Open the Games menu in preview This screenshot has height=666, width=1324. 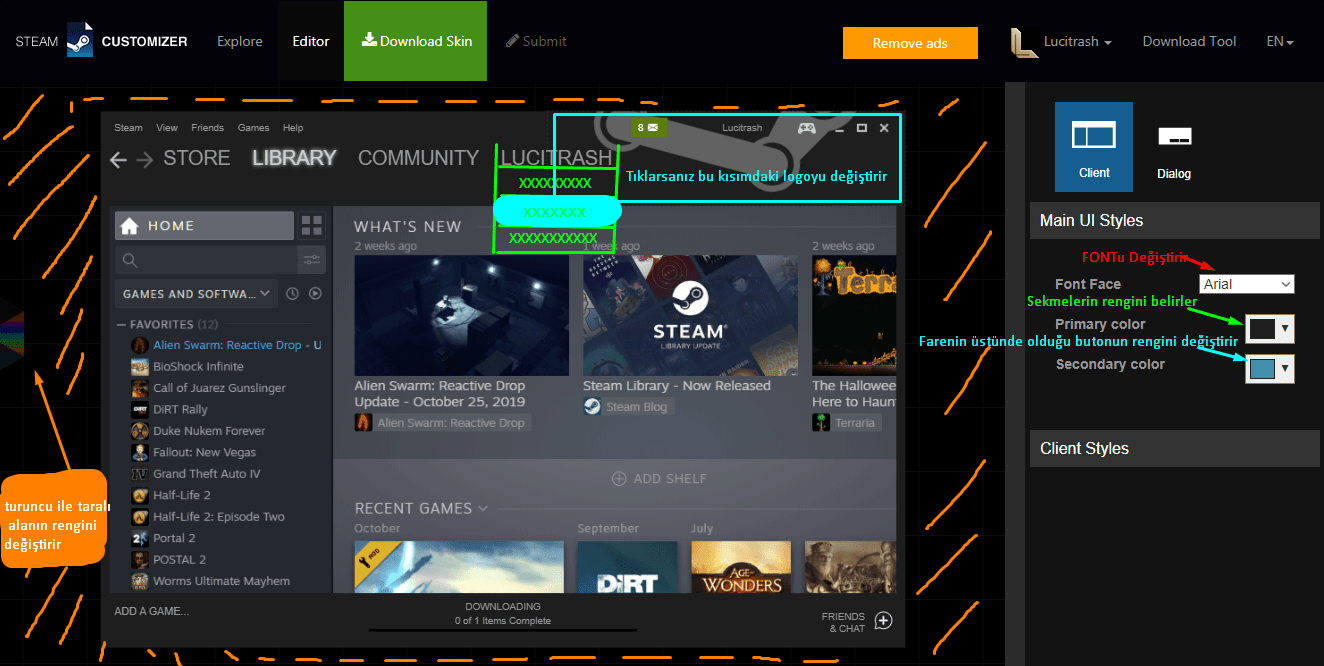pyautogui.click(x=253, y=128)
